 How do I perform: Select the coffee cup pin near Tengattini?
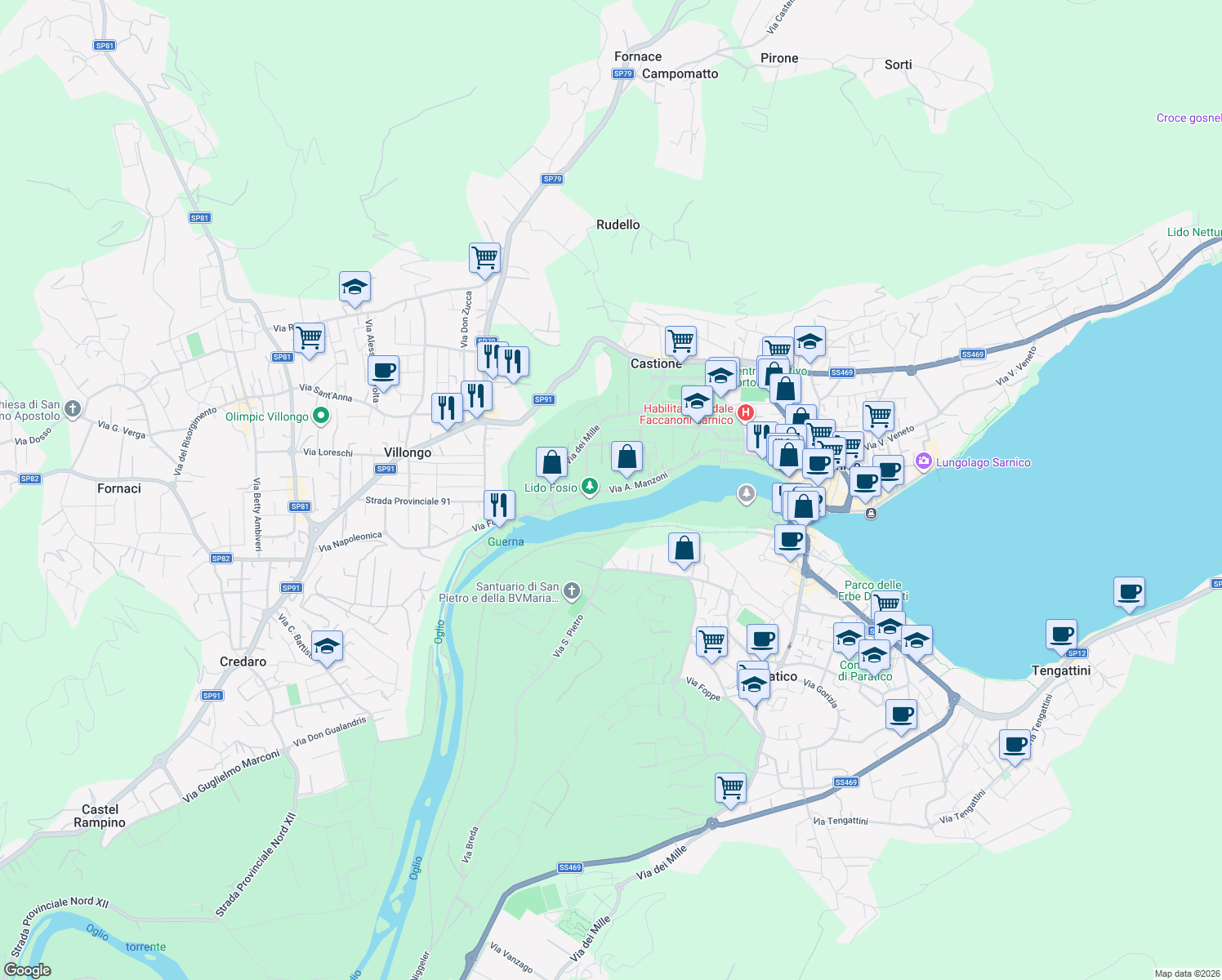(1062, 633)
